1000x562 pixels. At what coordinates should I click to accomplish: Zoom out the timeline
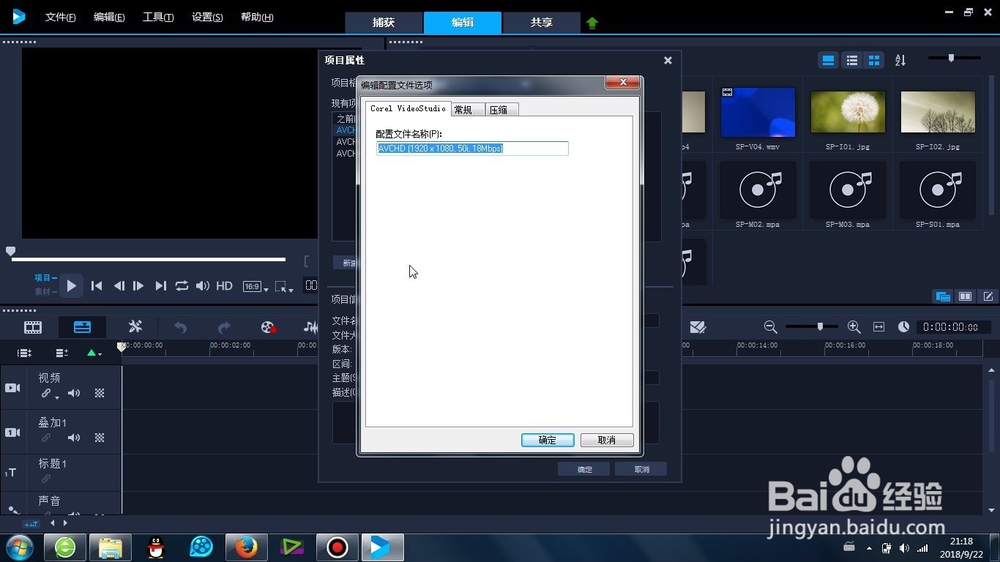point(770,327)
